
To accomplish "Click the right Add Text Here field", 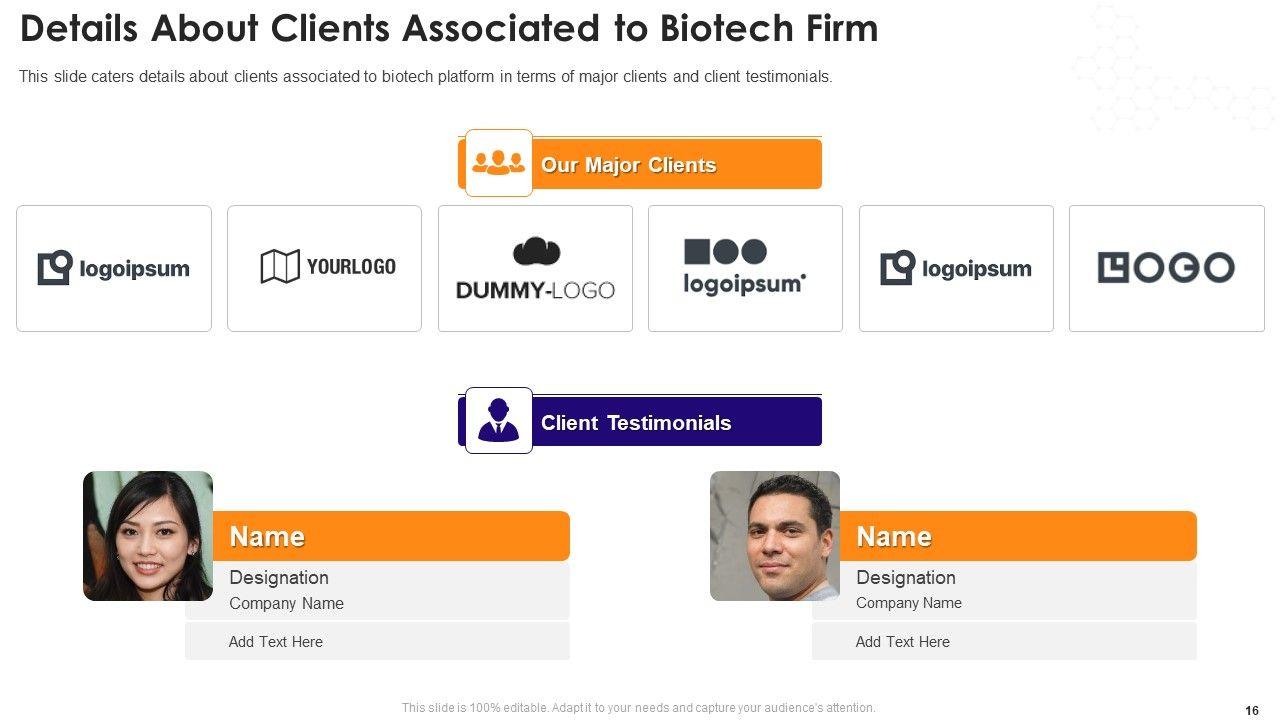I will pyautogui.click(x=903, y=642).
